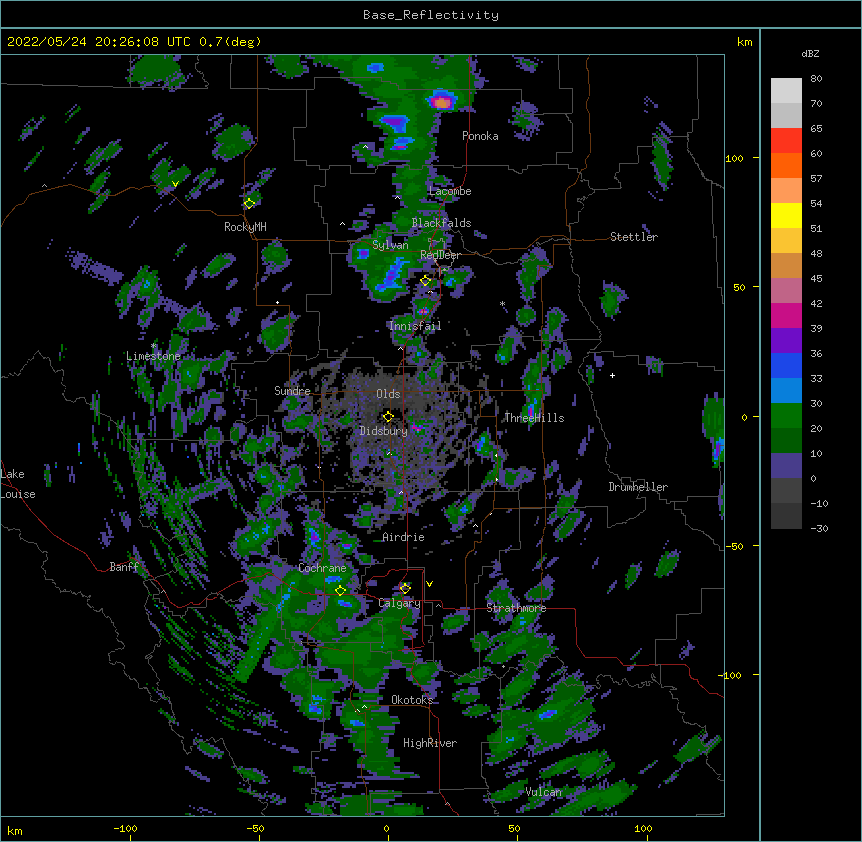Click the Vulcan label

click(544, 792)
